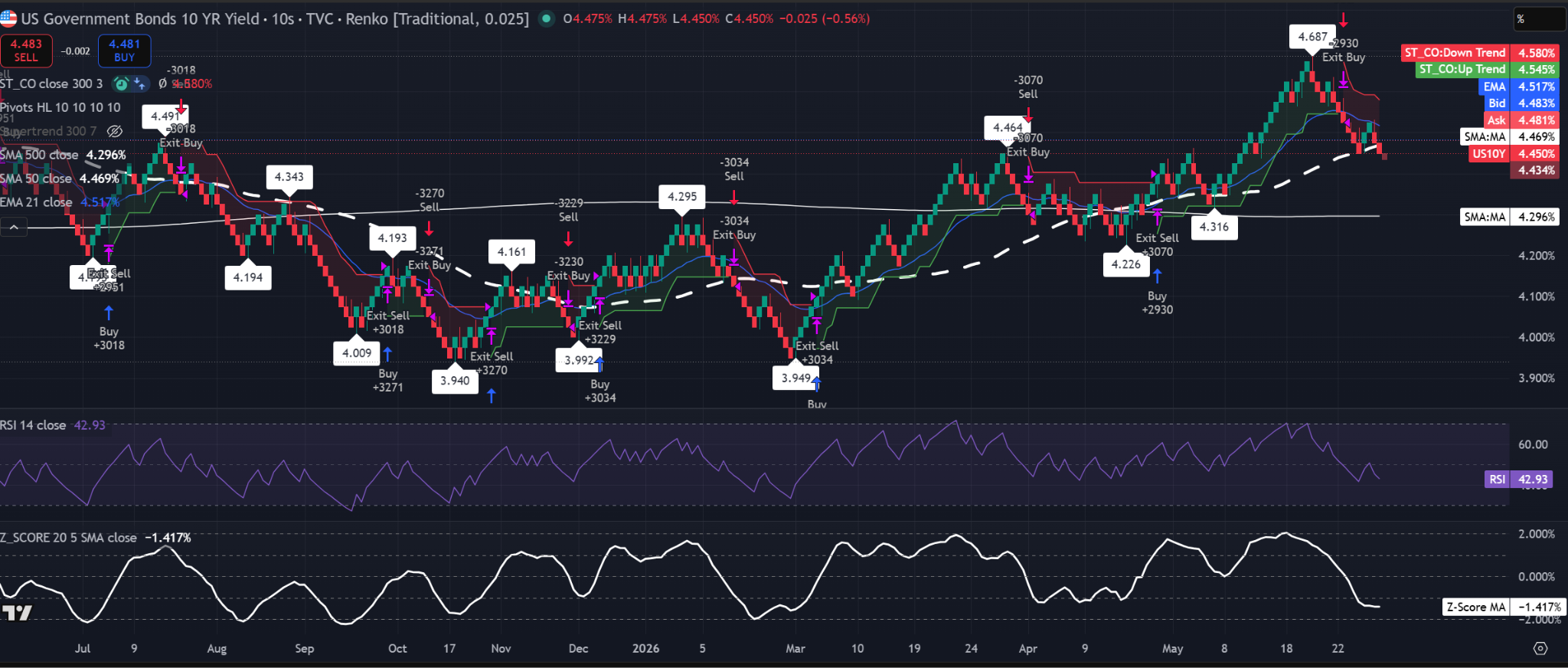Click the 4.295 pivot label
1568x668 pixels.
point(682,197)
